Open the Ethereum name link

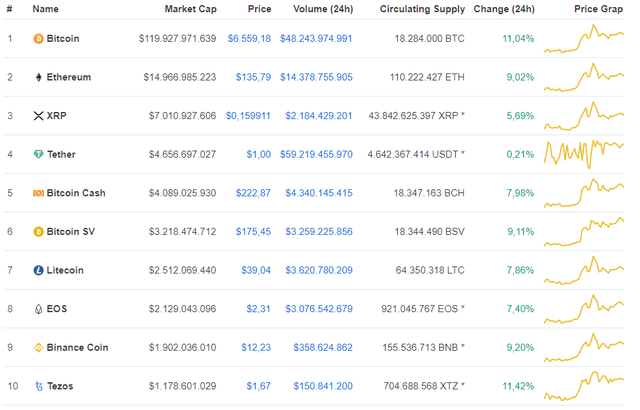(69, 77)
